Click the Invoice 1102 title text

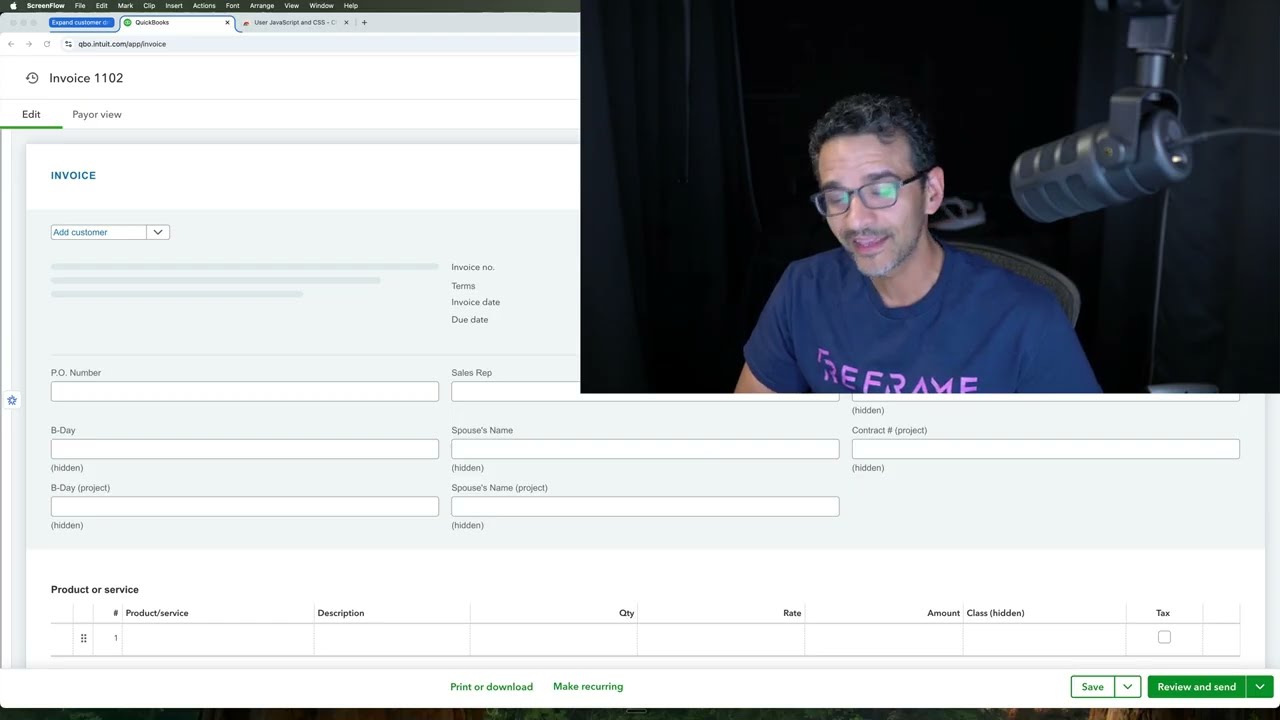86,78
